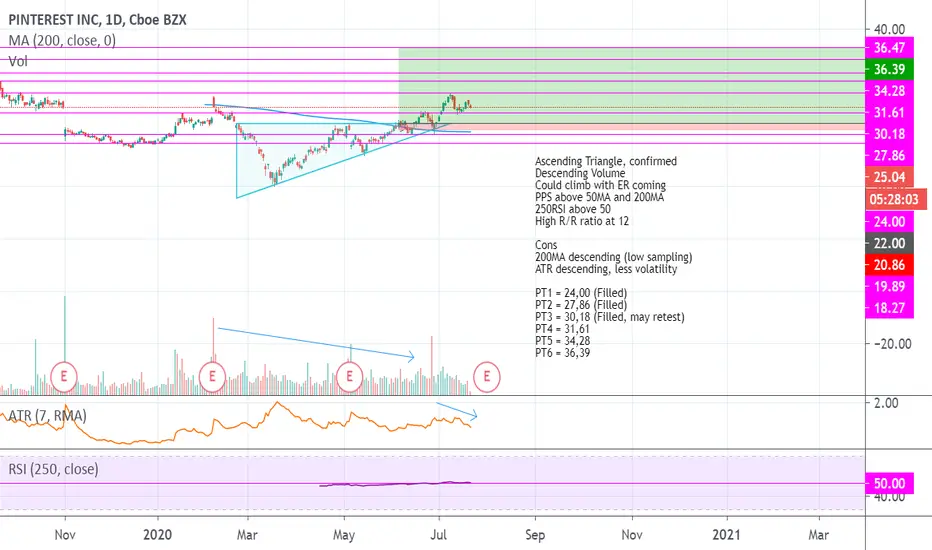Viewport: 932px width, 550px height.
Task: Click the earnings marker above the May label
Action: (x=350, y=376)
